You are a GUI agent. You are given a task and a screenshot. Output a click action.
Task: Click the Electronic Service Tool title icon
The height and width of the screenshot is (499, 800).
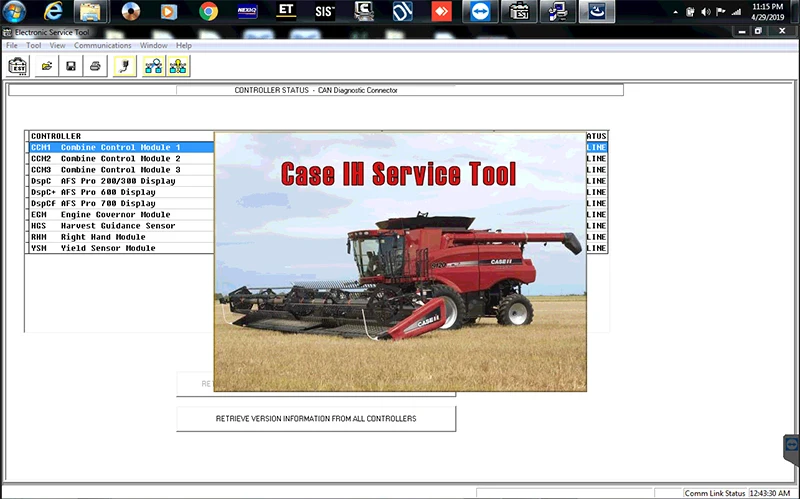(7, 32)
